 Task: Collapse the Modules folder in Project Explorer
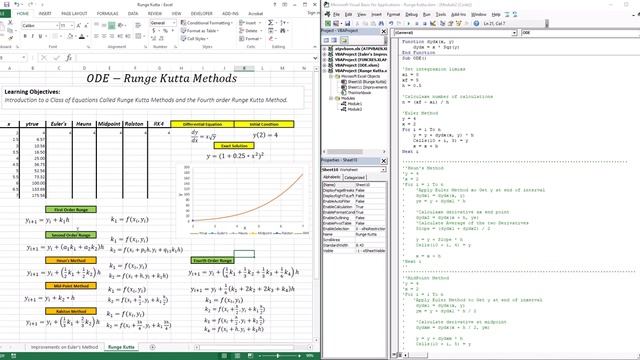pos(331,98)
